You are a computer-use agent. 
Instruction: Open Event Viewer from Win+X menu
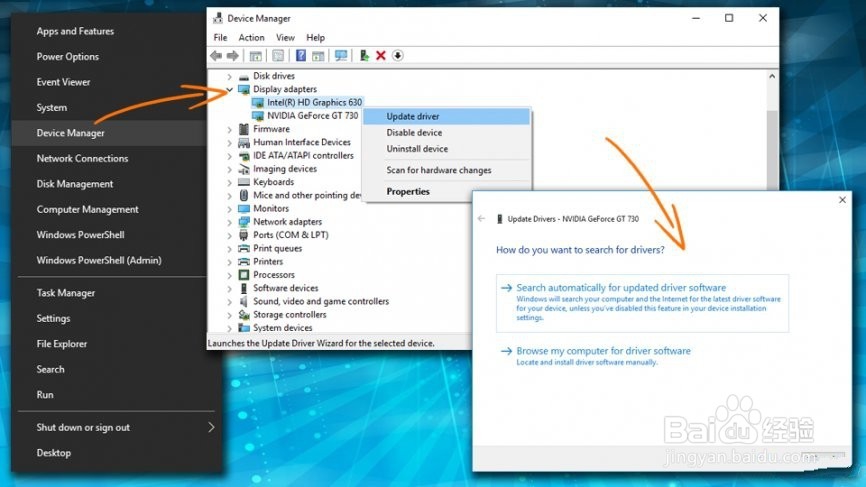[109, 82]
